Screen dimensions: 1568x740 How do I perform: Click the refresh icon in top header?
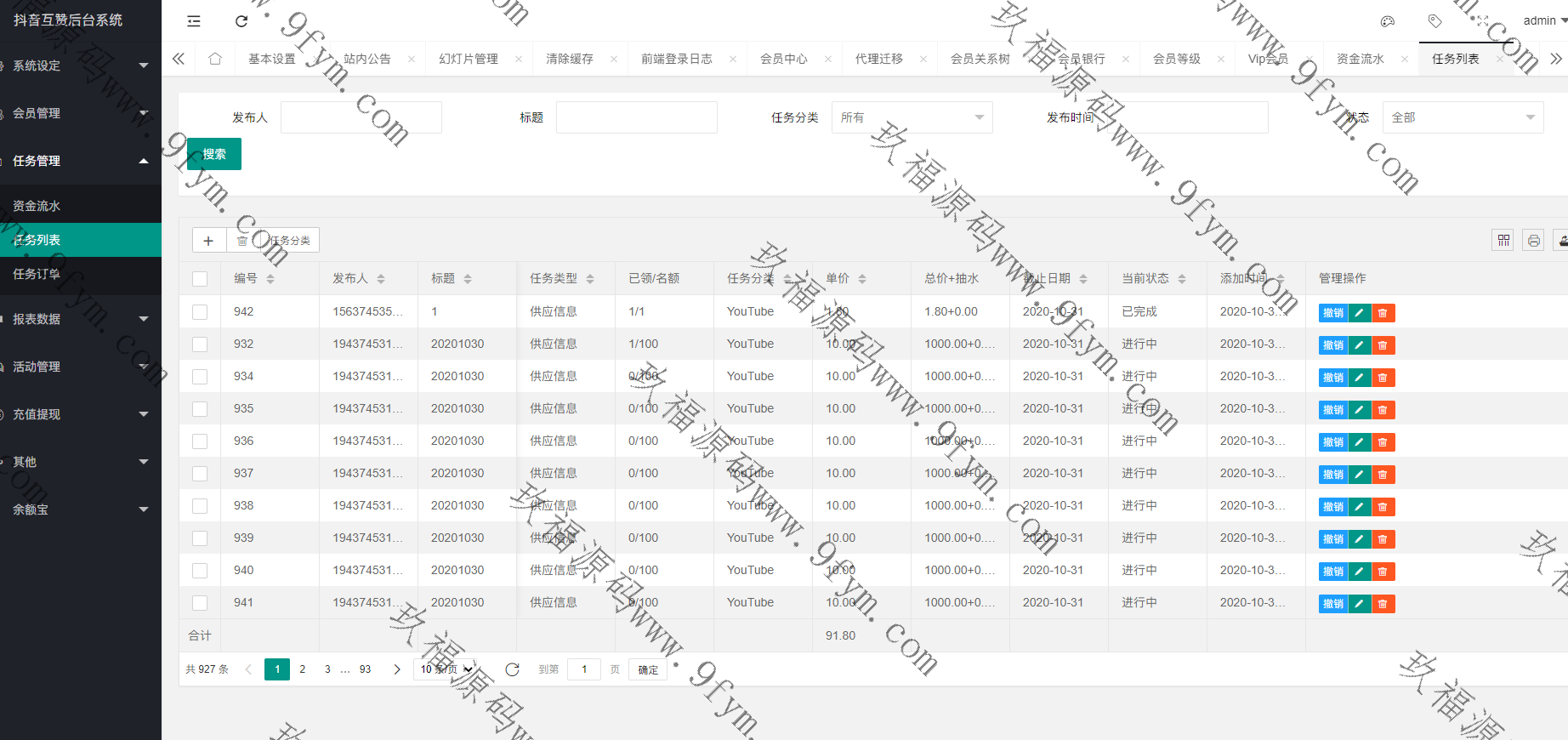[x=241, y=21]
